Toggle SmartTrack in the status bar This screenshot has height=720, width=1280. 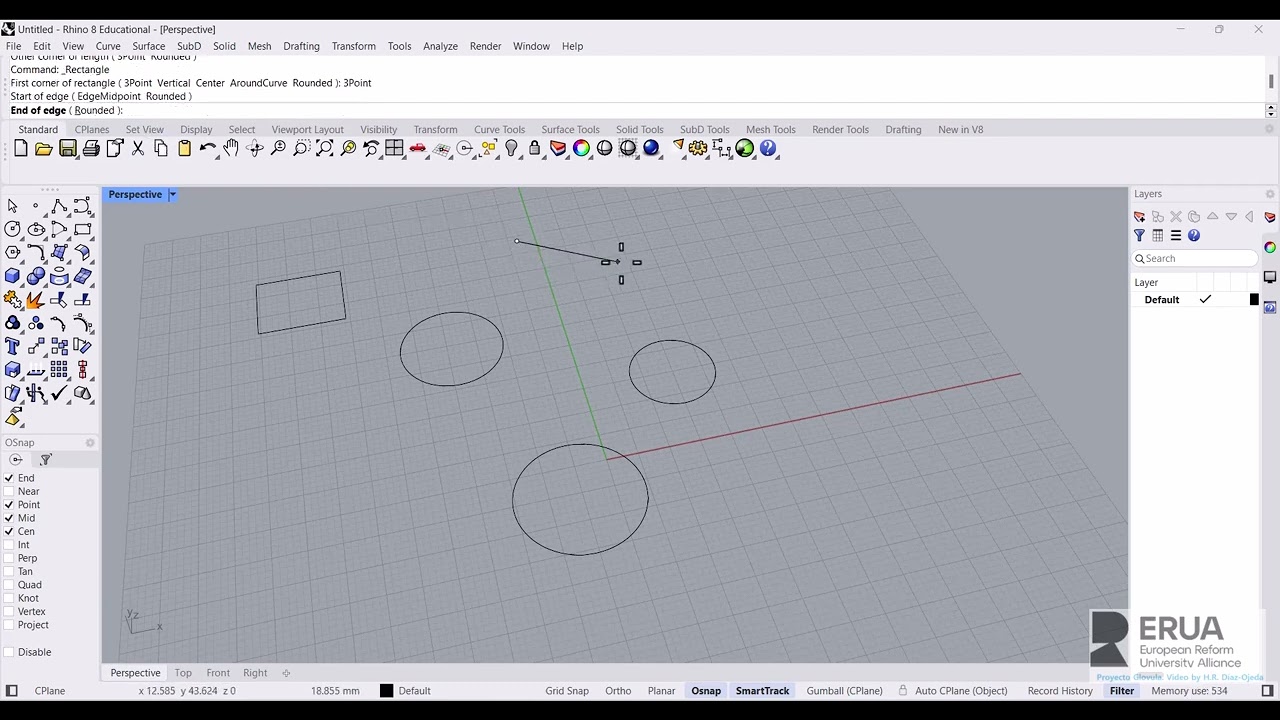tap(762, 691)
